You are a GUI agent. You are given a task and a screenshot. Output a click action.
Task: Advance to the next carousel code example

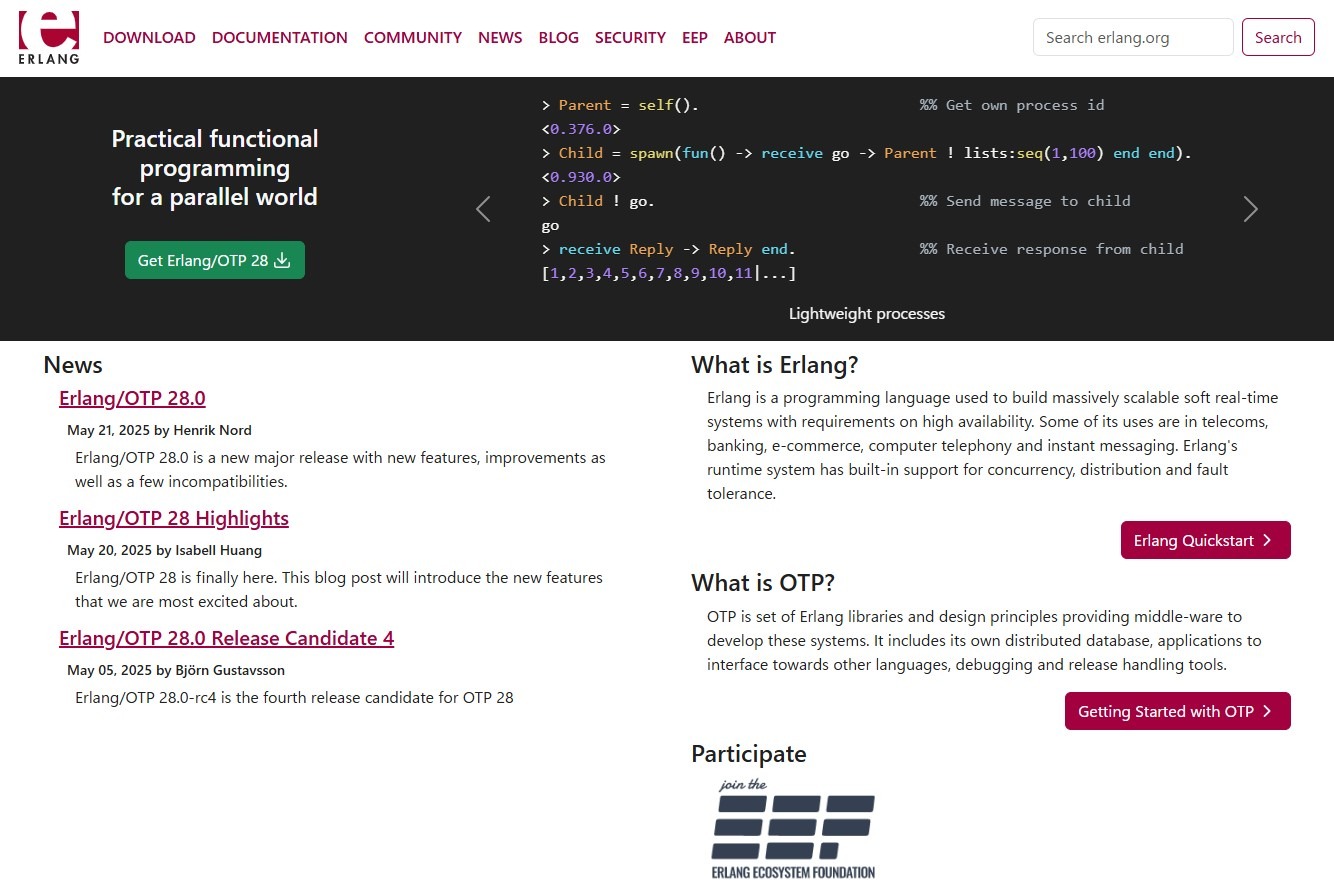coord(1250,209)
